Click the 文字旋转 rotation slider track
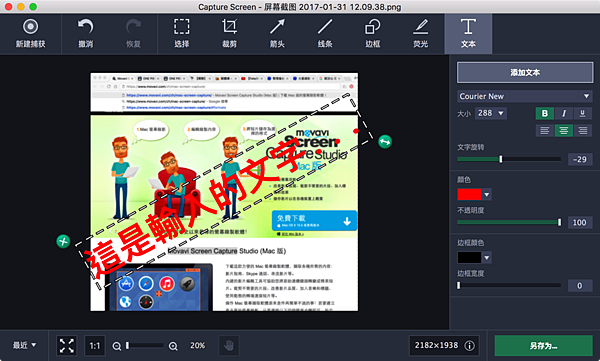Viewport: 600px width, 361px height. coord(509,159)
